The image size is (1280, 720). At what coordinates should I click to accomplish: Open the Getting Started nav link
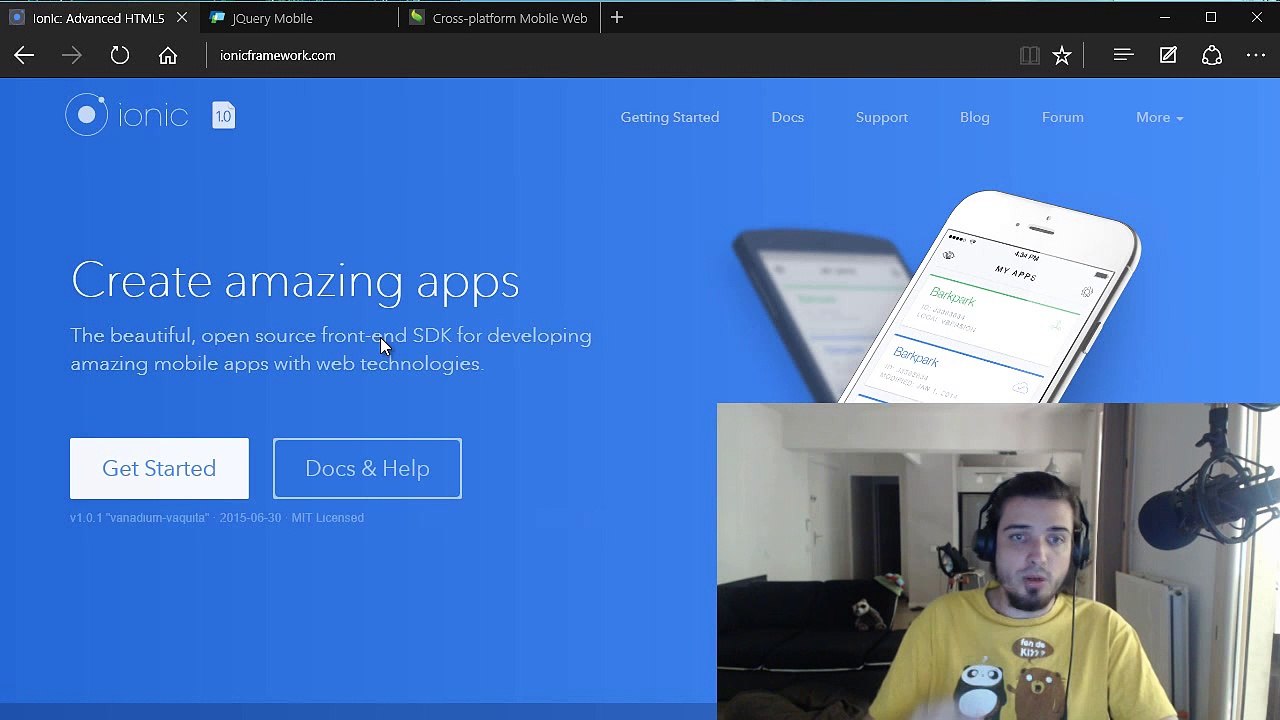669,117
